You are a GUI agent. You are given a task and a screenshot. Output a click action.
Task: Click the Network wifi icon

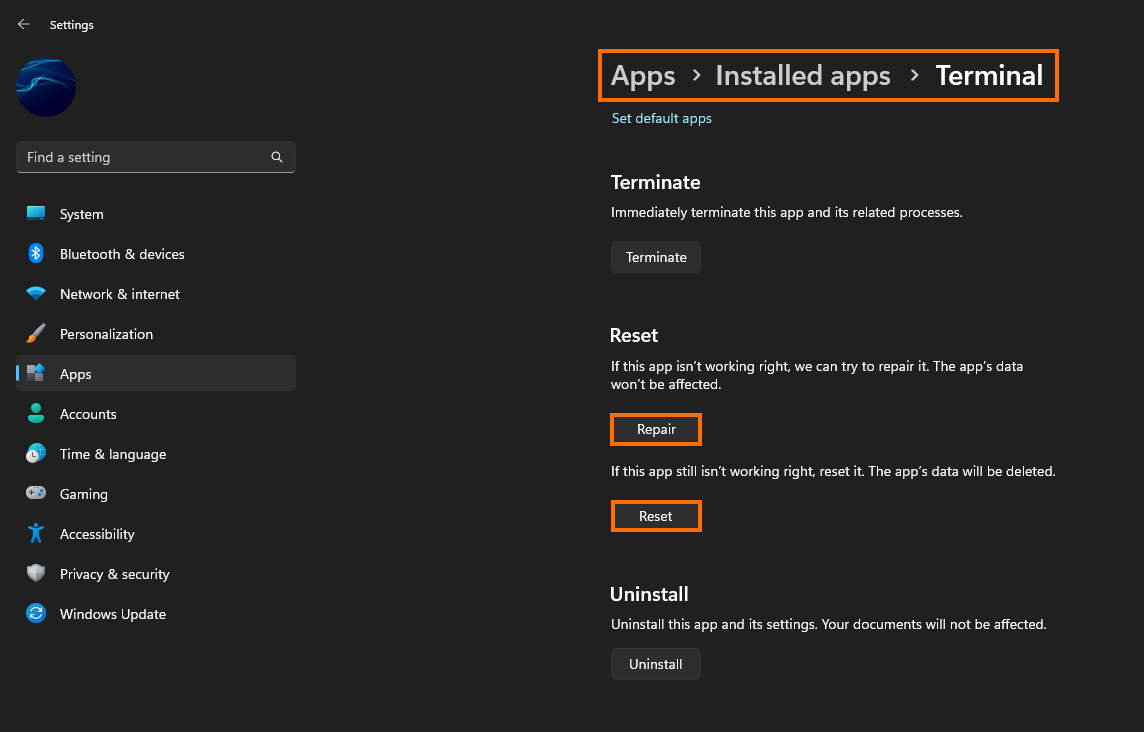click(36, 293)
